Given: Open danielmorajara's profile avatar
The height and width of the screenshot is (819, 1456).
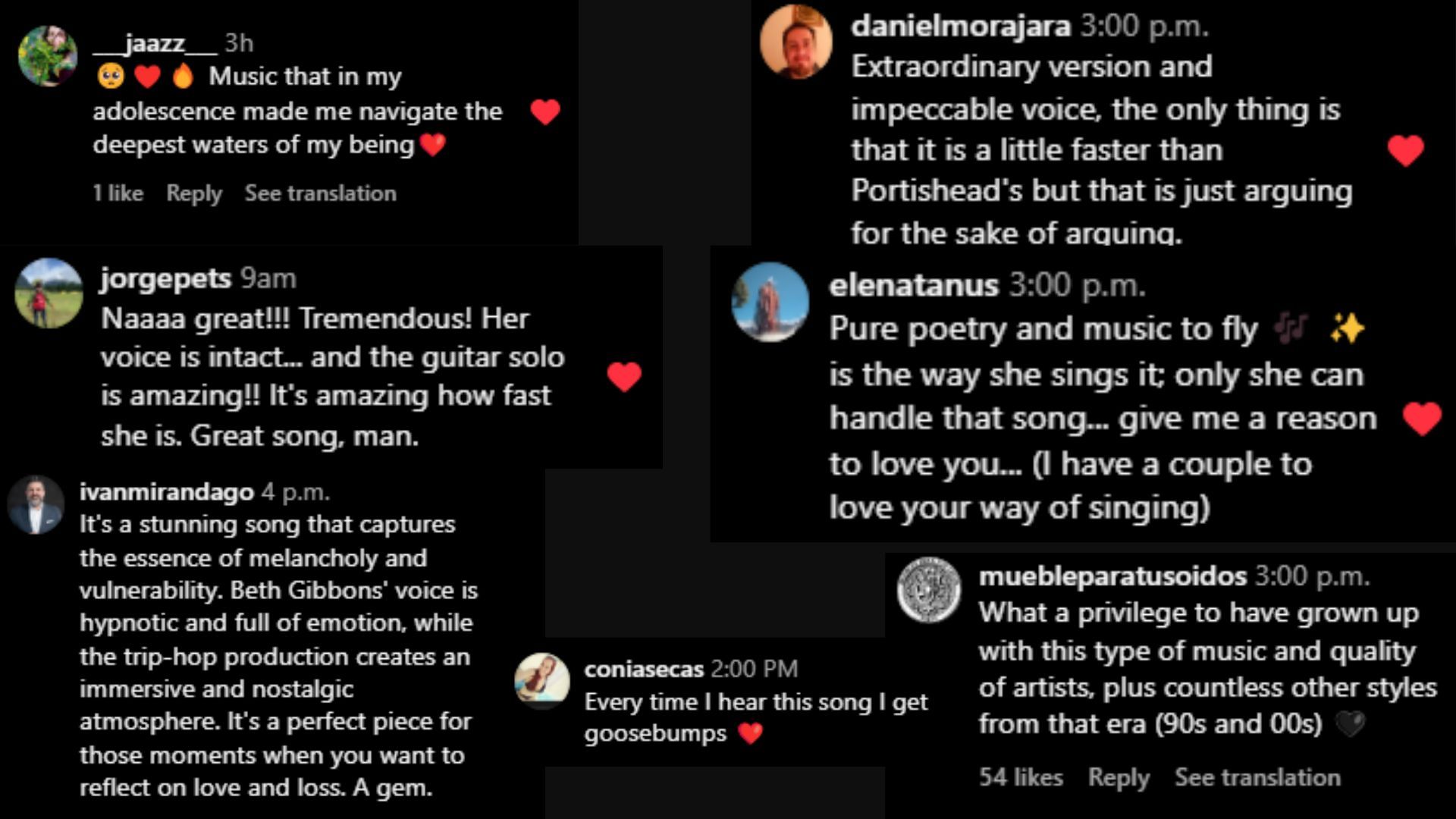Looking at the screenshot, I should pos(795,42).
